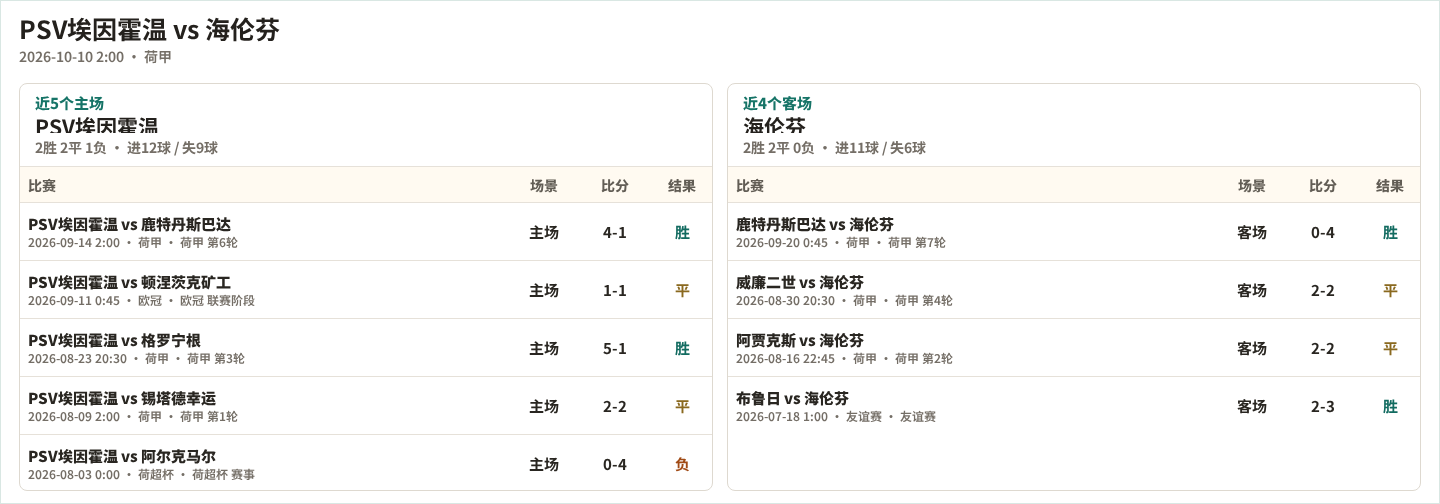The width and height of the screenshot is (1440, 504).
Task: Click the score 5-1 in the home table
Action: tap(615, 349)
